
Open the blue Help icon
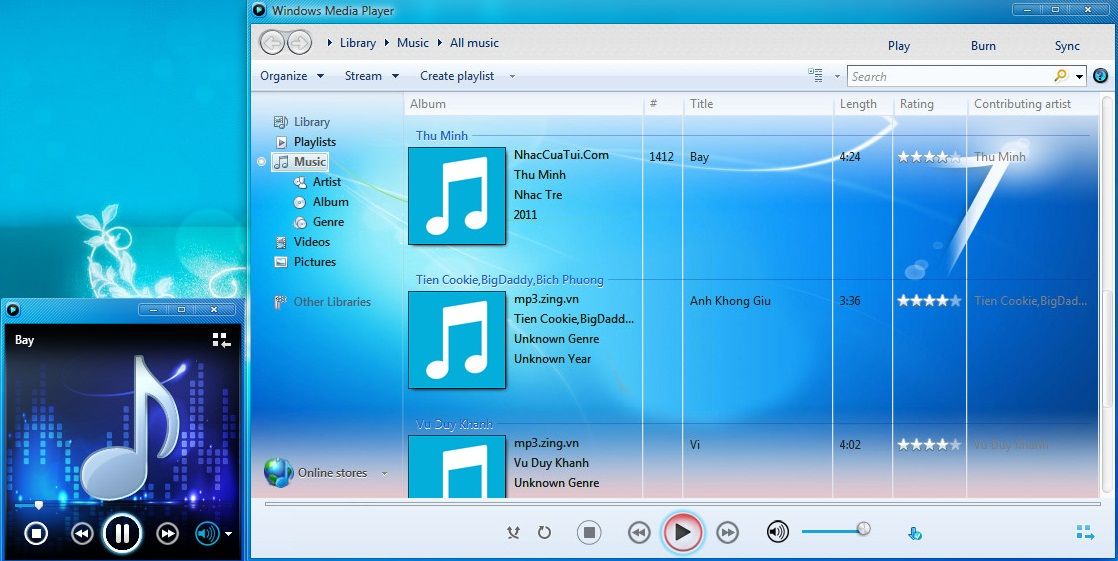(1101, 76)
